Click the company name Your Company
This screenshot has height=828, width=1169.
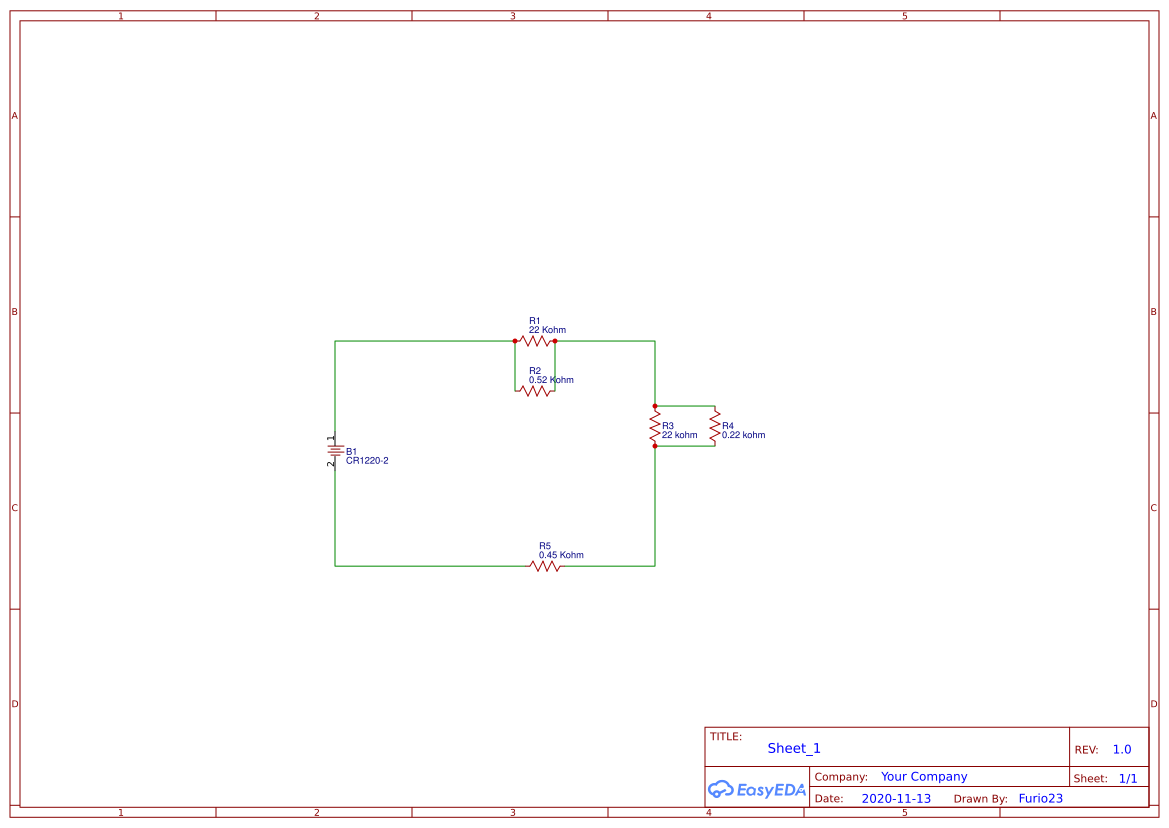pyautogui.click(x=924, y=776)
